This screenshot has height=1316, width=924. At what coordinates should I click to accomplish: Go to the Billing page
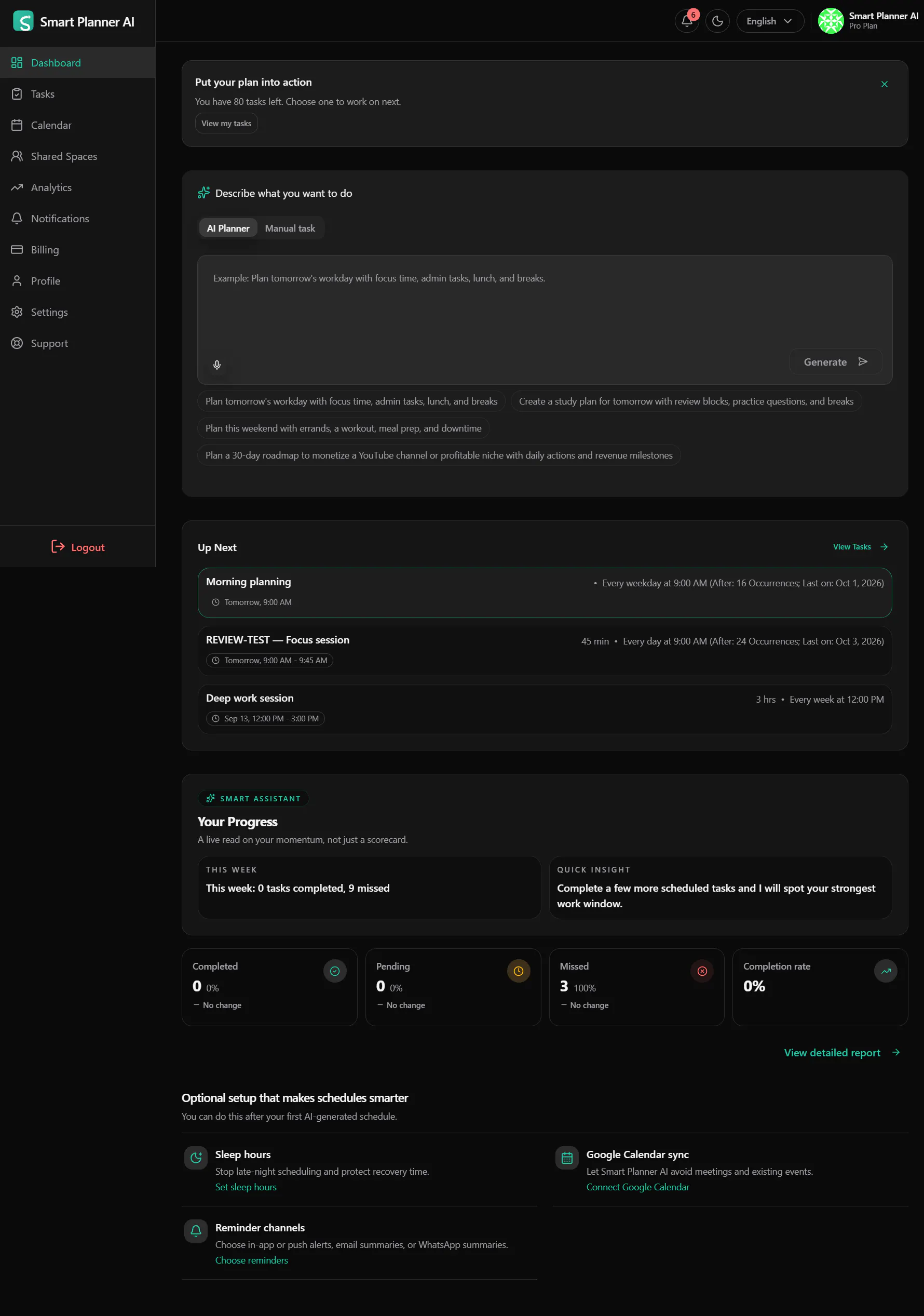tap(78, 249)
